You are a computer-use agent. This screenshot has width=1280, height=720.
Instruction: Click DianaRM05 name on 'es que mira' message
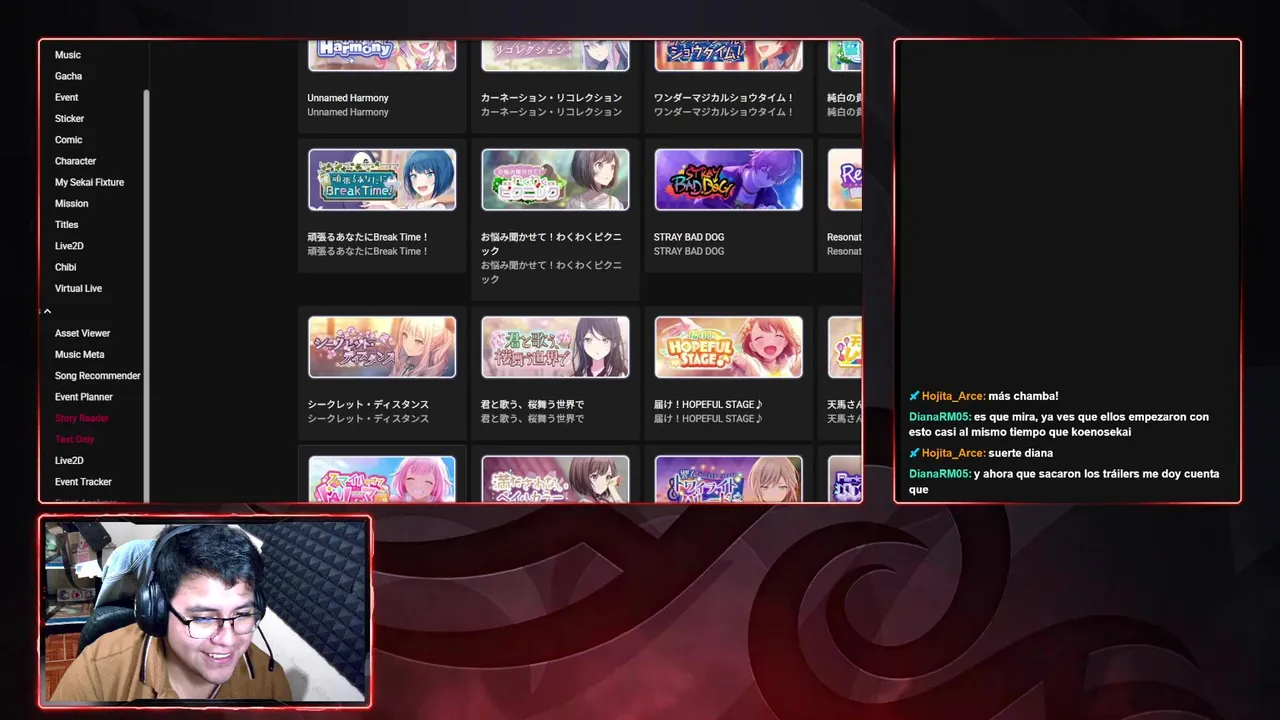point(940,417)
